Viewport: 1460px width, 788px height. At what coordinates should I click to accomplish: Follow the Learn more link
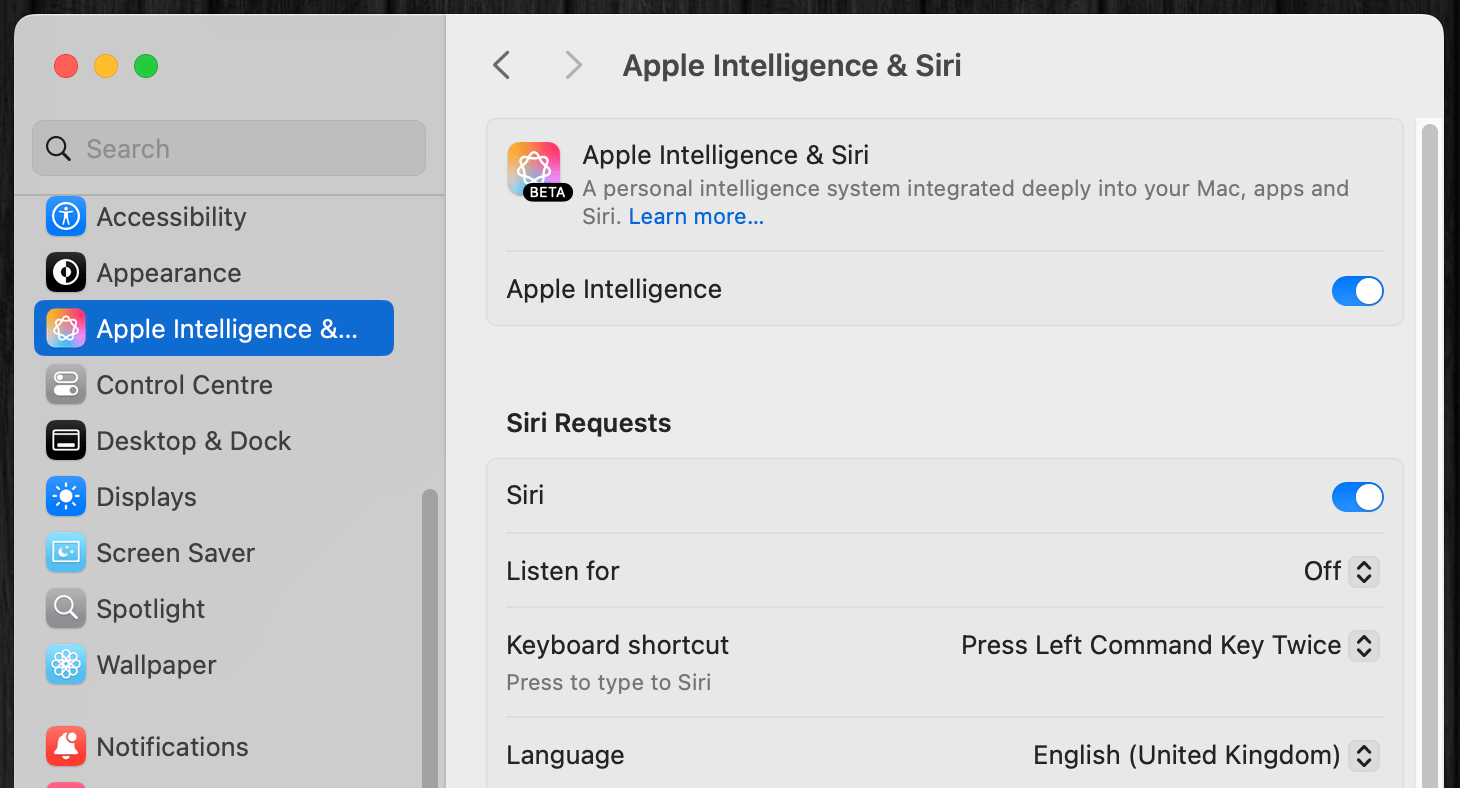(696, 217)
